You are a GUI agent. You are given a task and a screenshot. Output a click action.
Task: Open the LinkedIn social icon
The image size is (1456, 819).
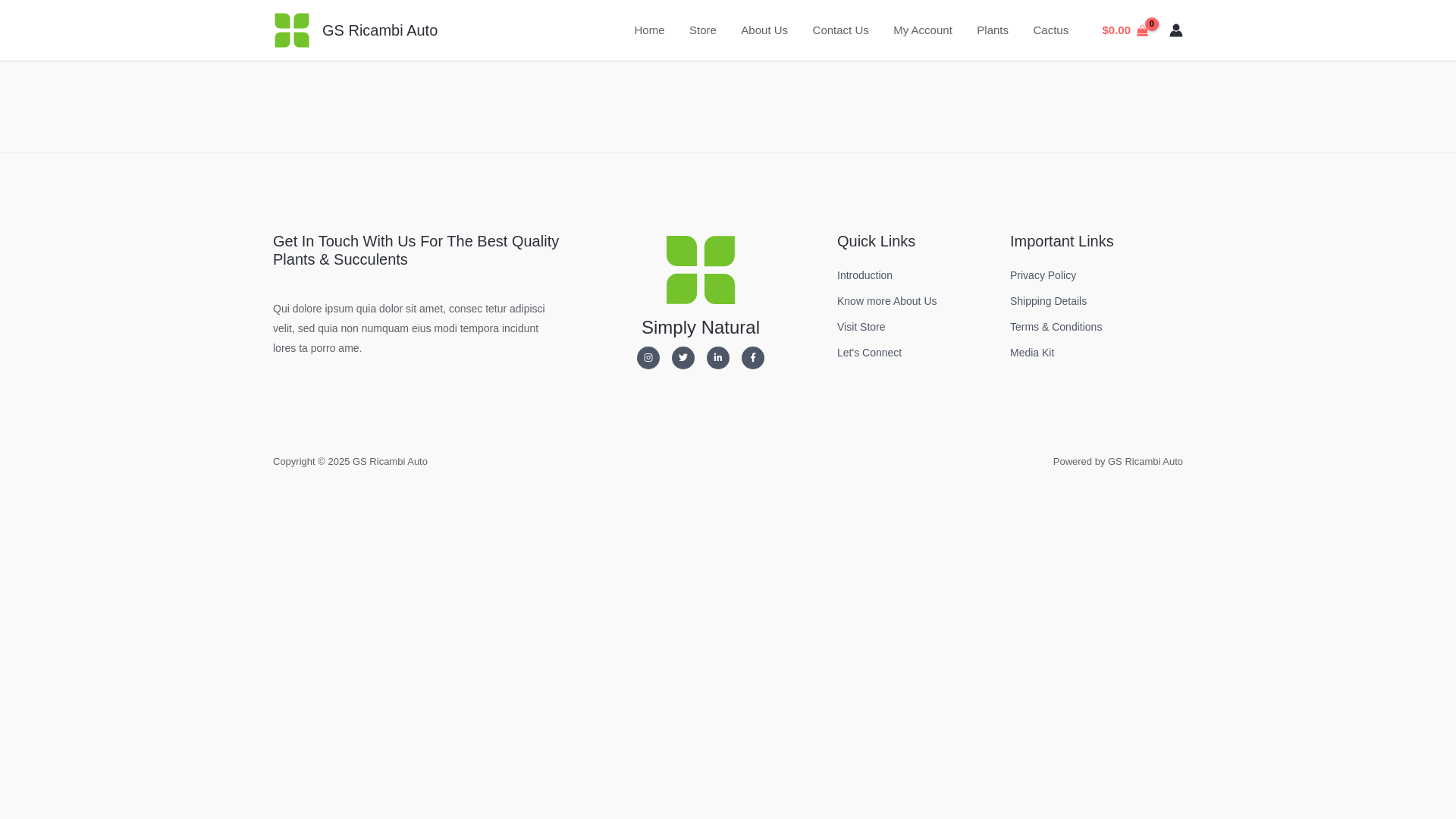(x=718, y=358)
